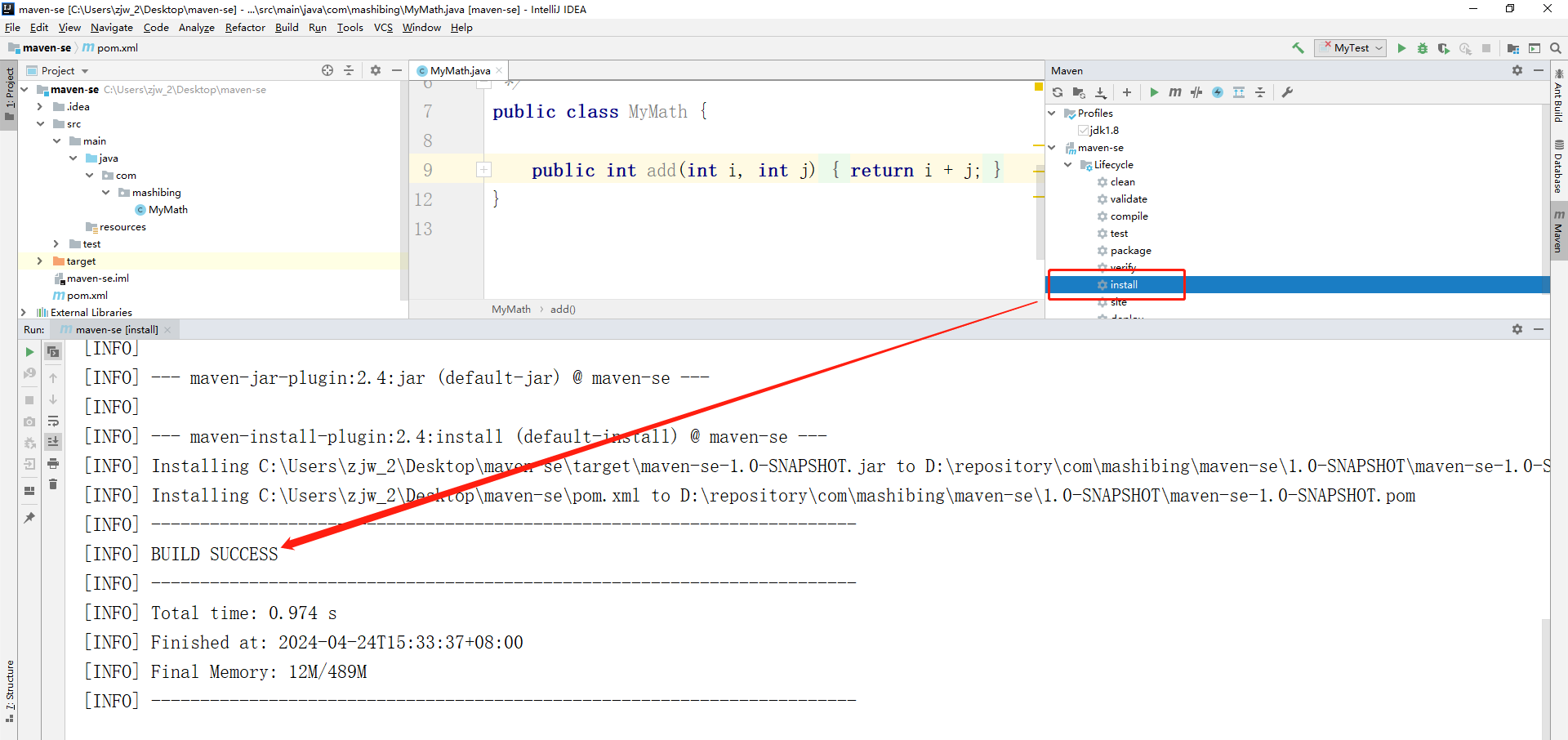Toggle the jdk1.8 profile checkbox

[x=1083, y=131]
